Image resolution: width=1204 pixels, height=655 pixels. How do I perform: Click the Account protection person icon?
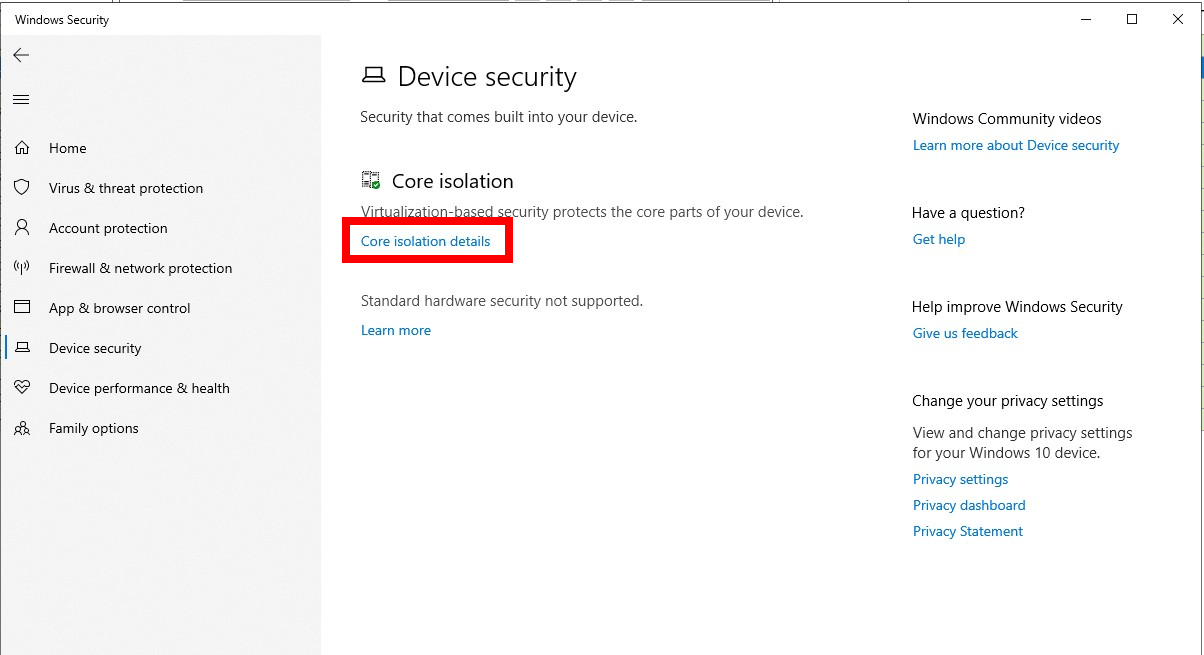point(22,228)
